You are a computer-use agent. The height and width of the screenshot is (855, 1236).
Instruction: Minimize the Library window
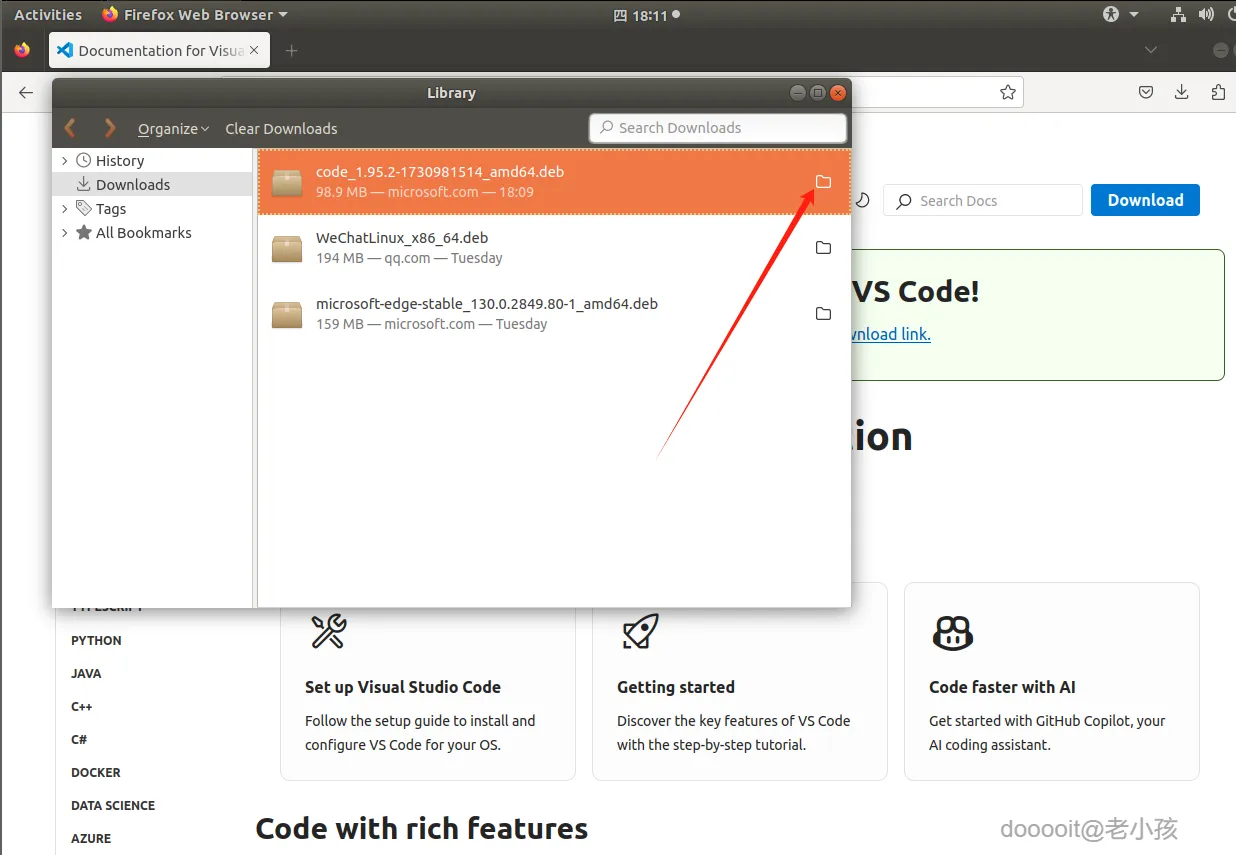798,92
